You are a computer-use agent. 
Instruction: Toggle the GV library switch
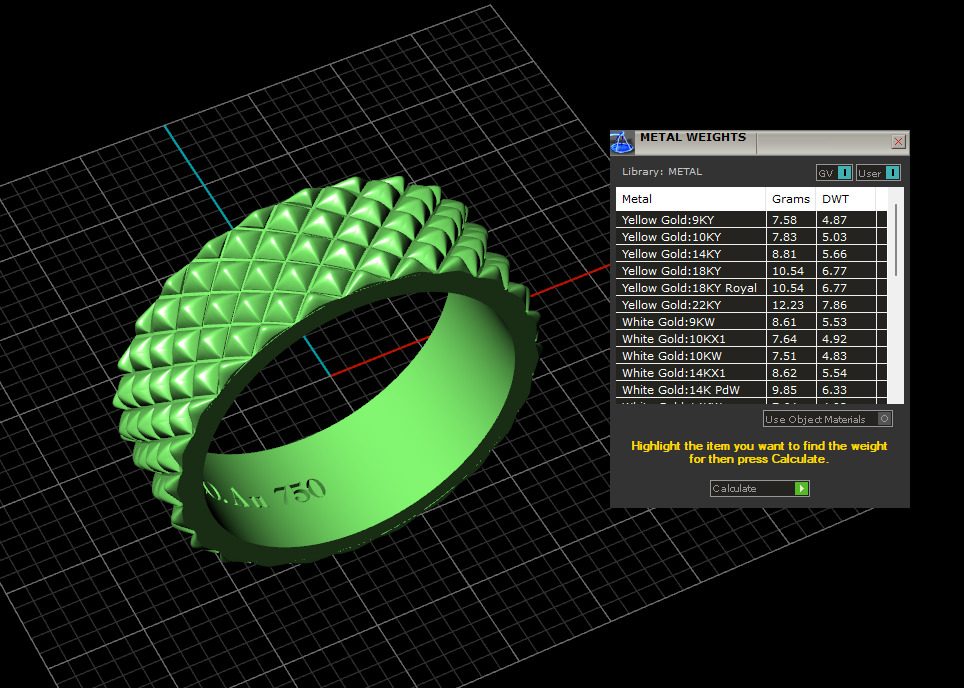click(x=834, y=173)
